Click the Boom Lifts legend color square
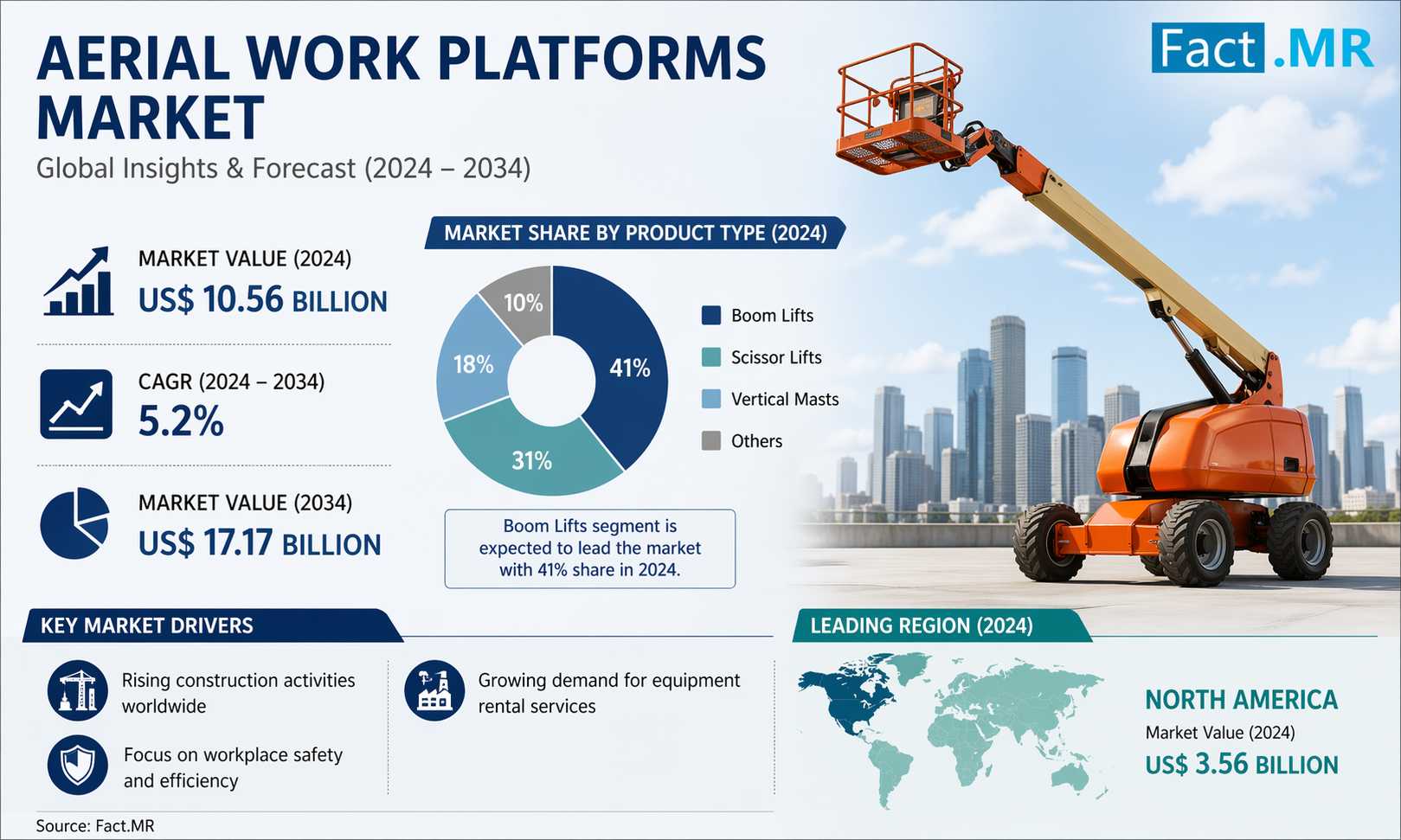This screenshot has height=840, width=1401. (710, 316)
